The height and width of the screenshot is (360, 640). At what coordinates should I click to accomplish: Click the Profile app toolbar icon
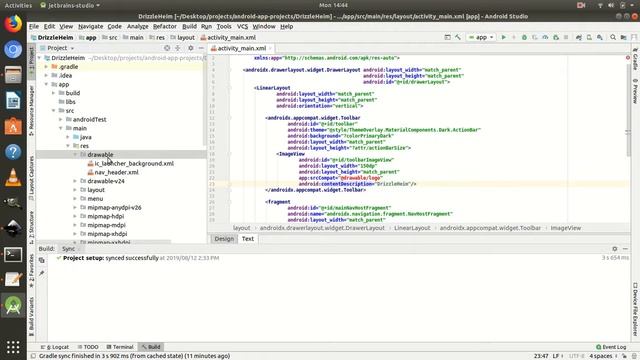(x=545, y=37)
